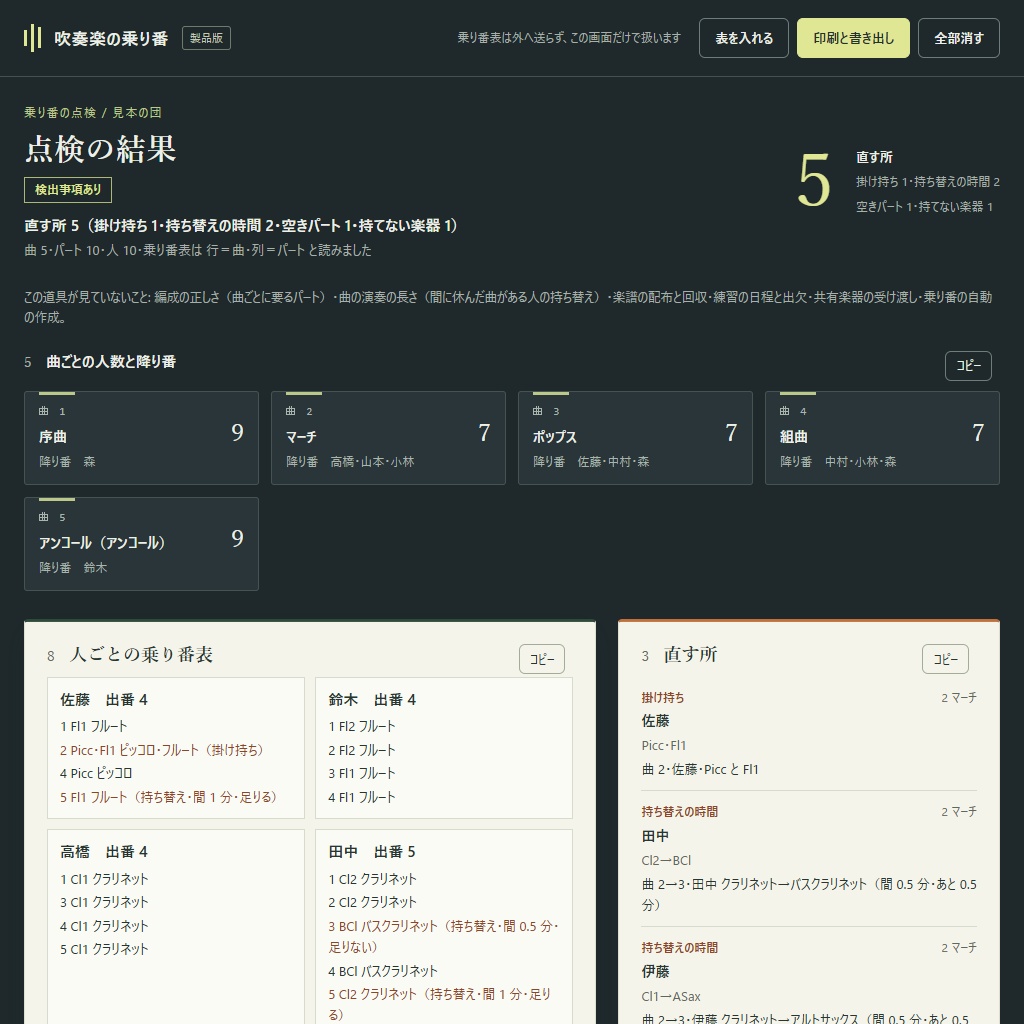Click the 佐藤 出番 4 card heading
Viewport: 1024px width, 1024px height.
click(x=104, y=700)
